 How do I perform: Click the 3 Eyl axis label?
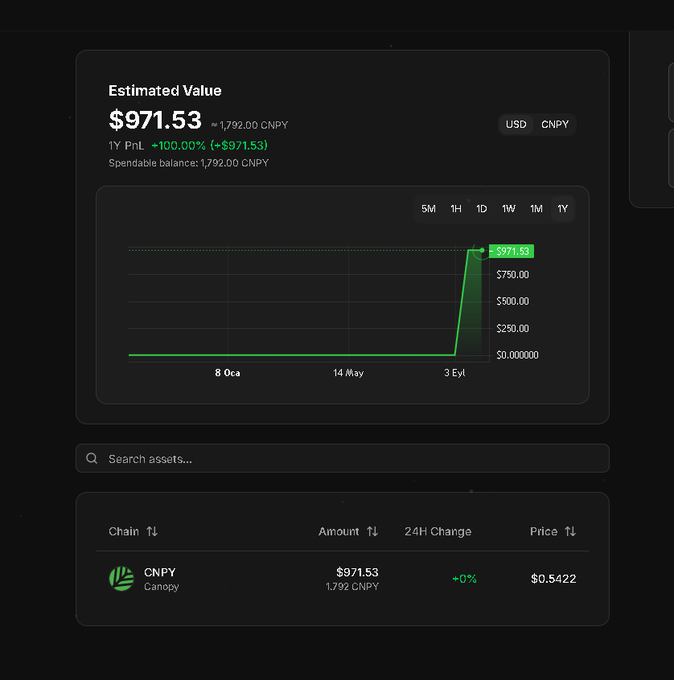[x=455, y=373]
